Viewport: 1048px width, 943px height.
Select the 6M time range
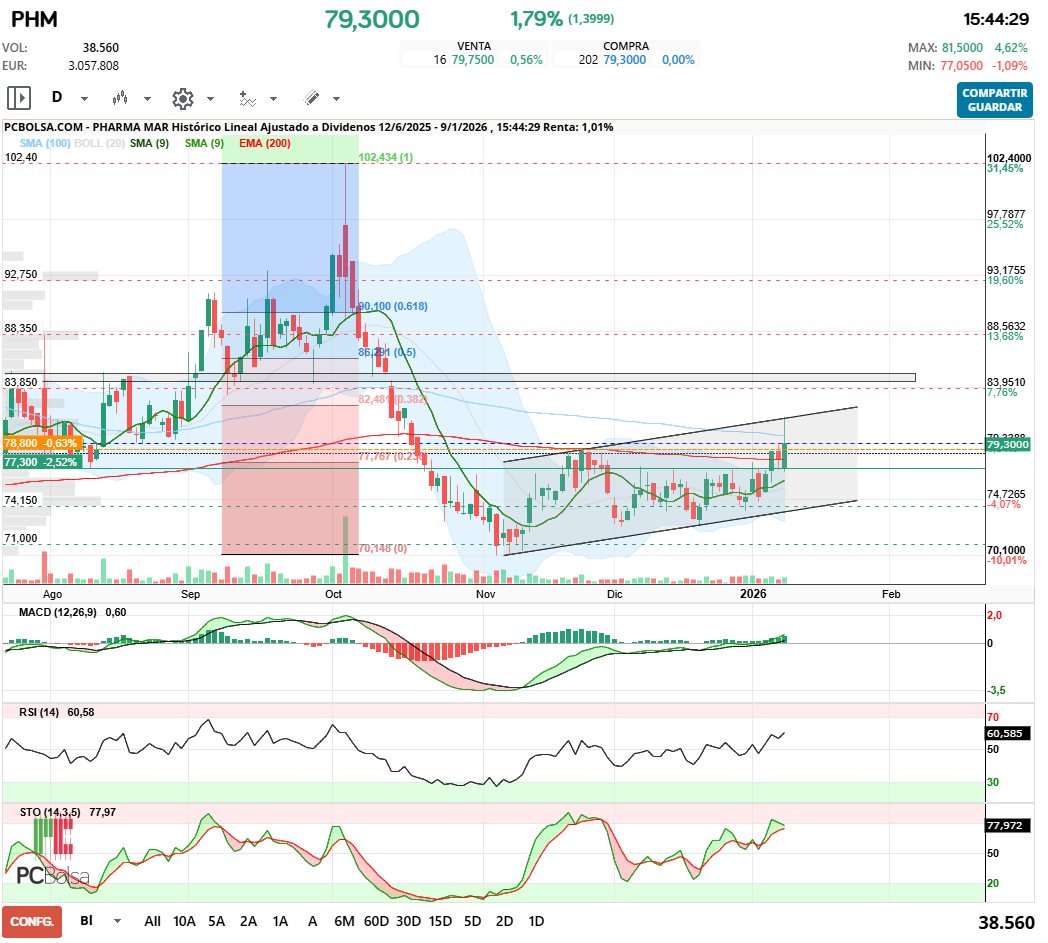pyautogui.click(x=345, y=921)
